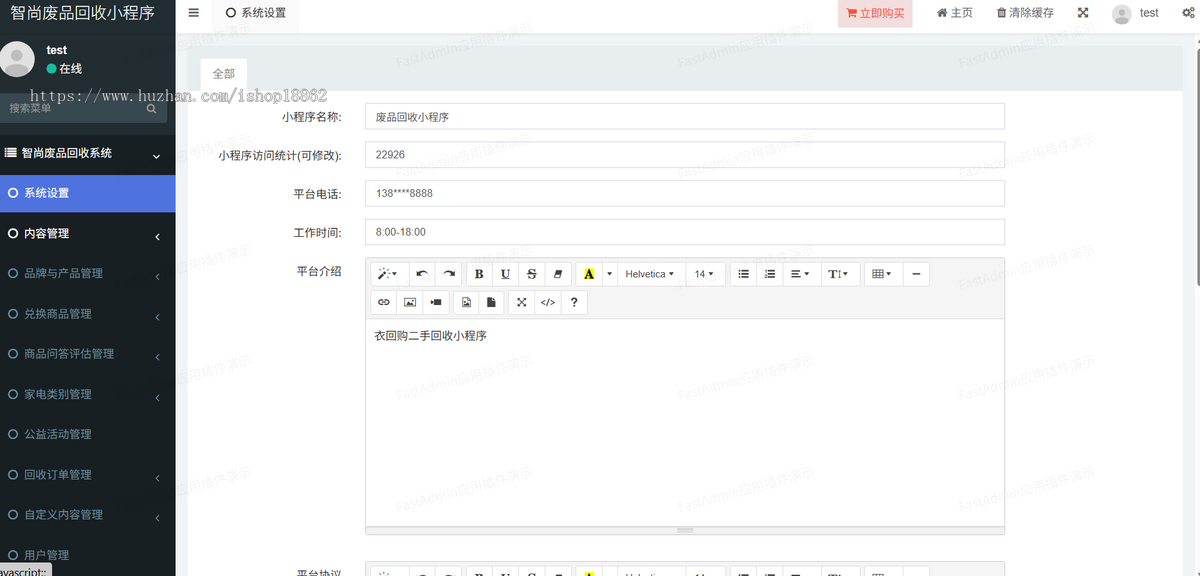Open the magic wand style menu
The height and width of the screenshot is (576, 1200).
(388, 274)
